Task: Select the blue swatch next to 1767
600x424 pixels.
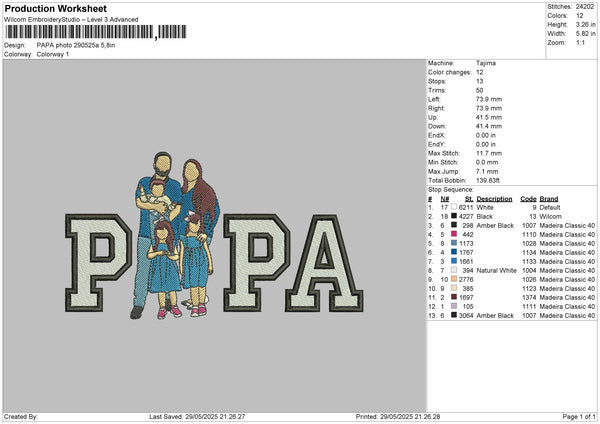Action: click(454, 252)
